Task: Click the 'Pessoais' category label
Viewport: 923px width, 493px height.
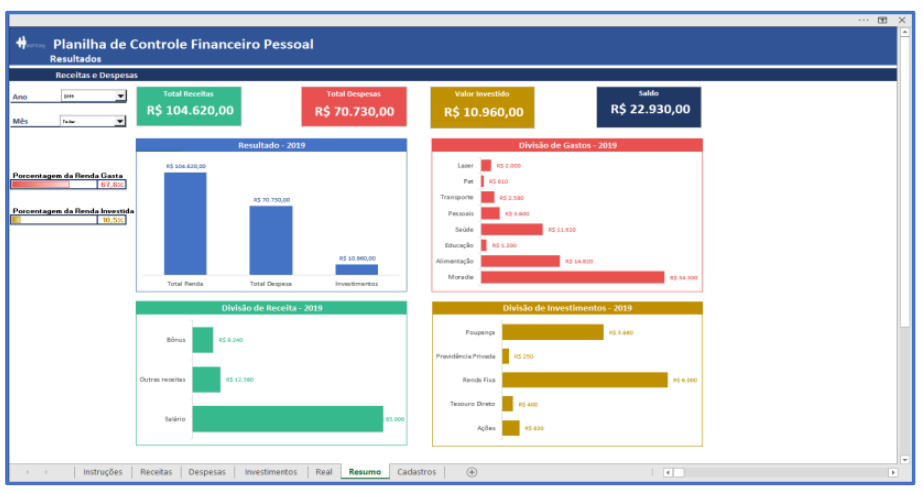Action: tap(460, 214)
